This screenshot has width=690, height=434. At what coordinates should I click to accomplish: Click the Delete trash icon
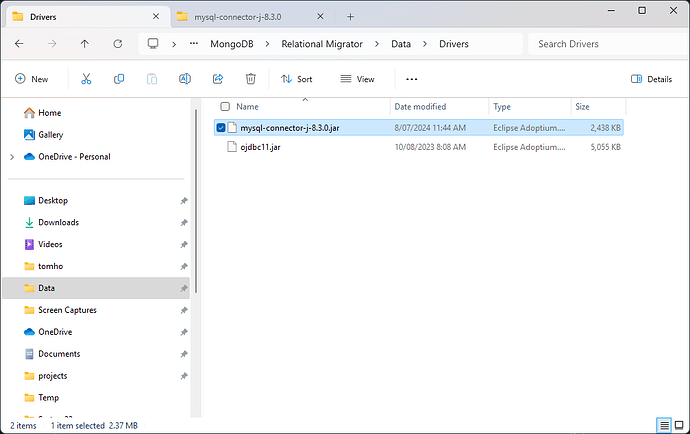tap(251, 79)
